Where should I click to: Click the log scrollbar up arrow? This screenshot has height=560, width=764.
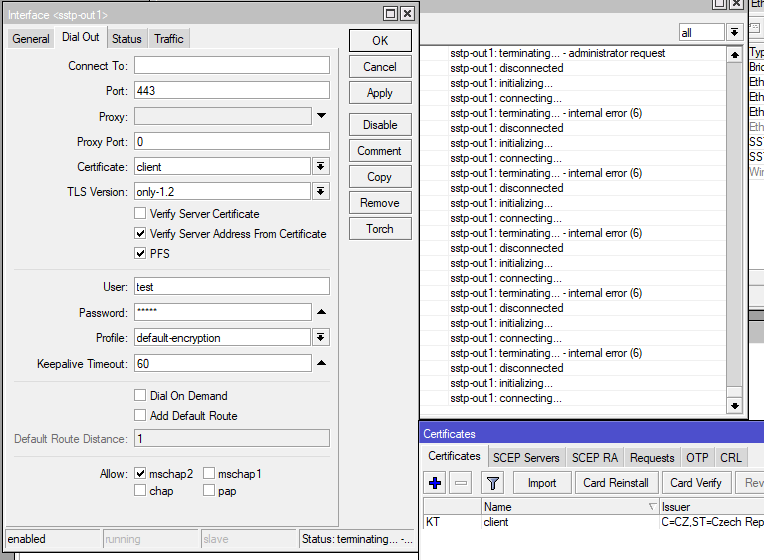coord(734,55)
